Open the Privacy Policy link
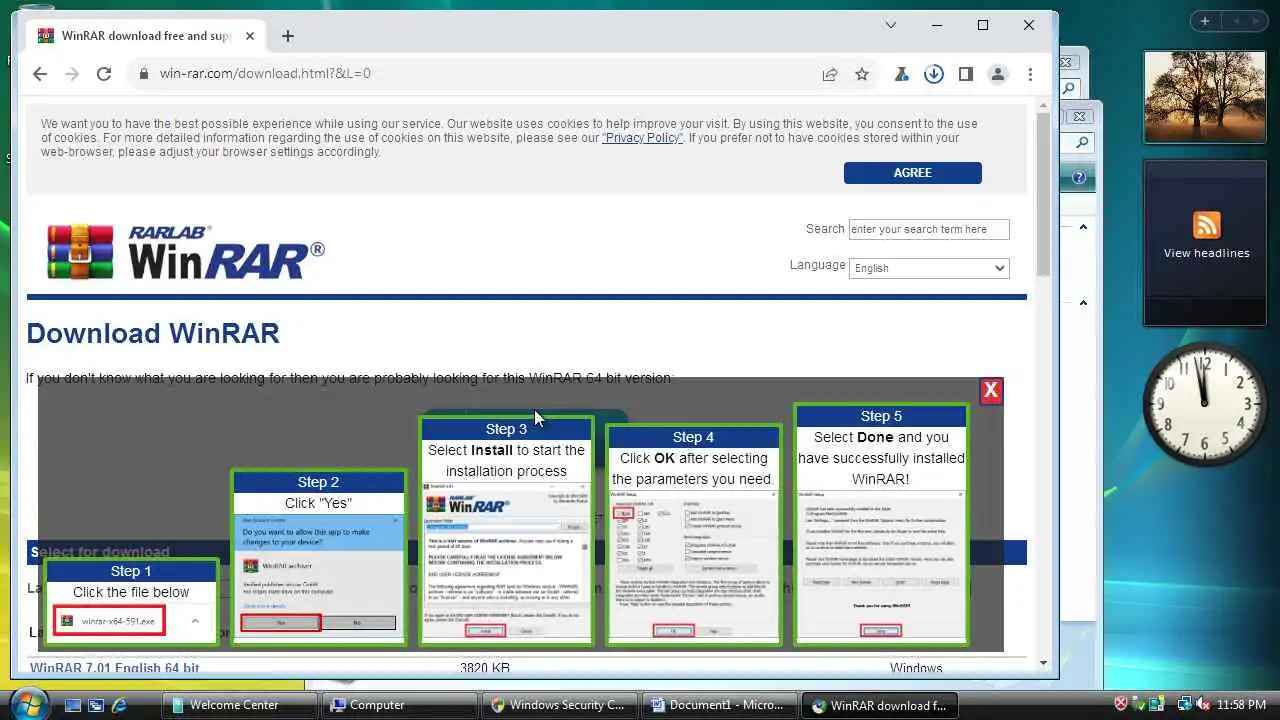The width and height of the screenshot is (1280, 720). pyautogui.click(x=643, y=138)
